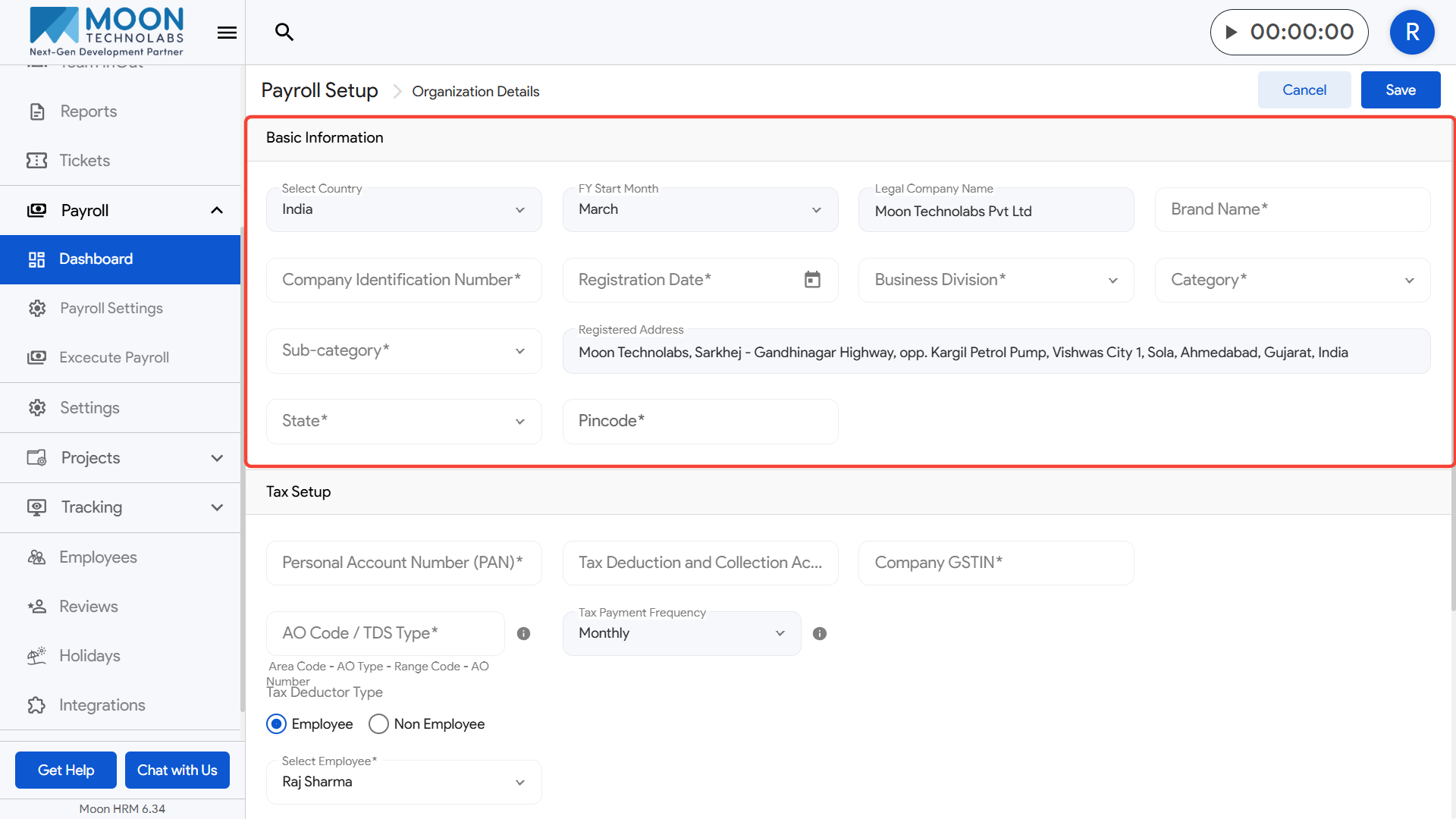Click the Save button
This screenshot has height=819, width=1456.
[1400, 90]
